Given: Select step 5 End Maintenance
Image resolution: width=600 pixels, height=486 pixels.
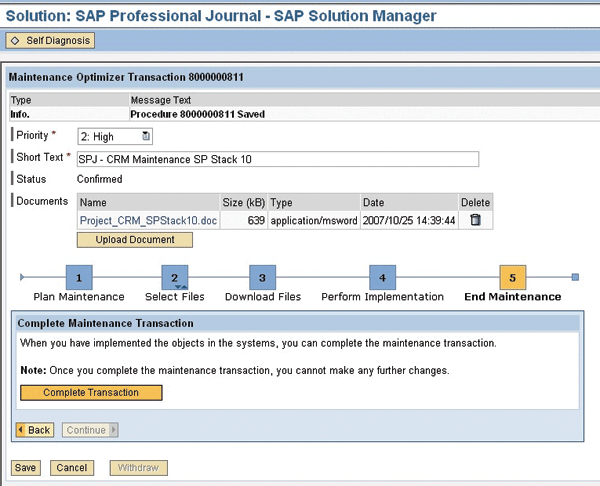Looking at the screenshot, I should tap(513, 277).
